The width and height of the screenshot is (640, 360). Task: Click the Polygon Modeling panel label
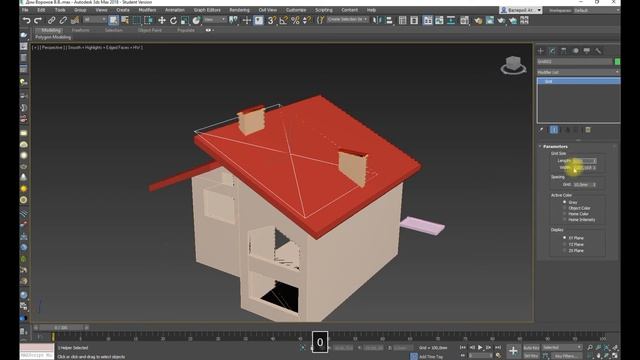click(x=53, y=37)
